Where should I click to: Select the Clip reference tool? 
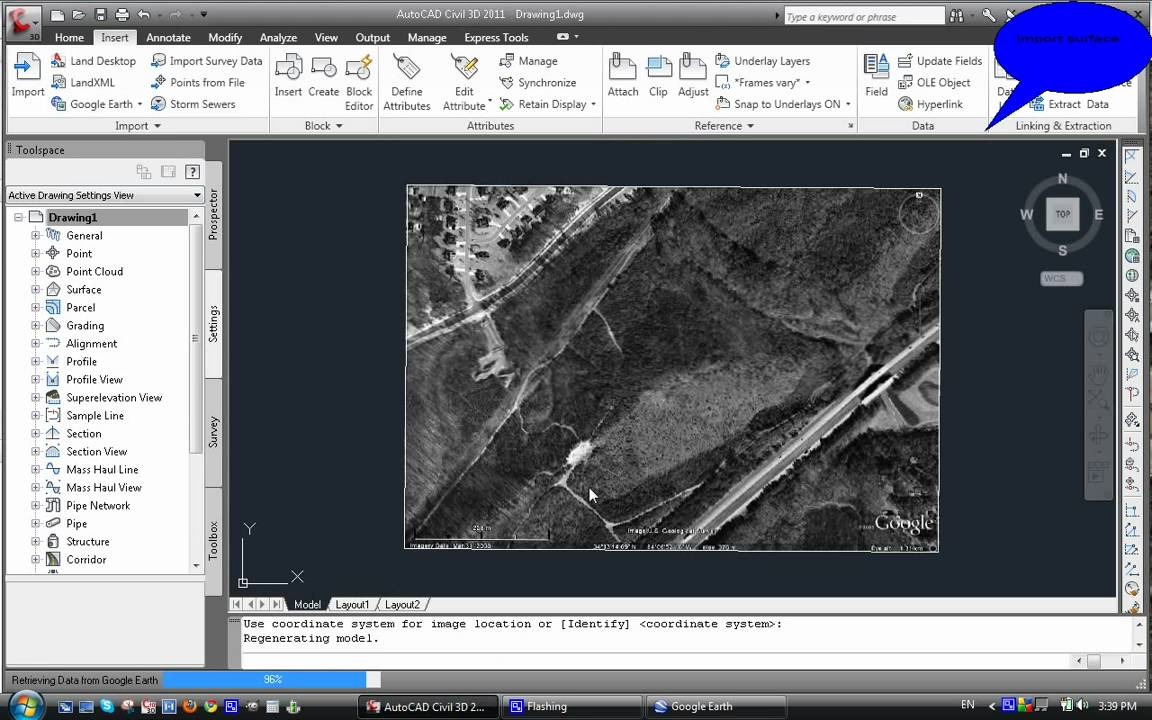pos(658,76)
